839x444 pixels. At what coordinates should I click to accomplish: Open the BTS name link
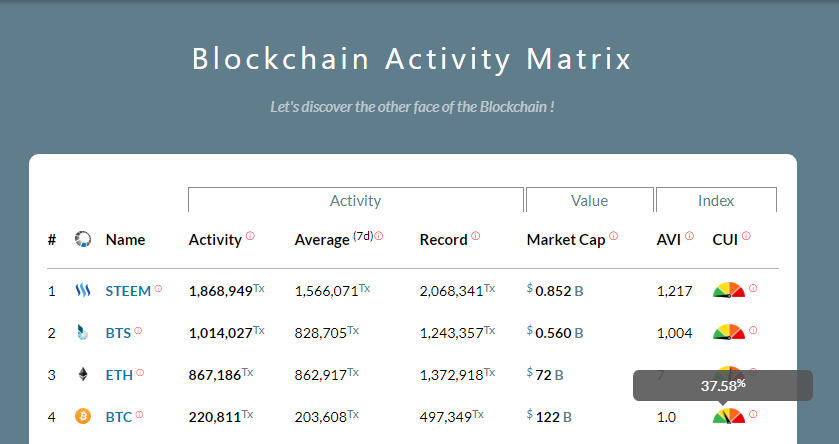[118, 333]
